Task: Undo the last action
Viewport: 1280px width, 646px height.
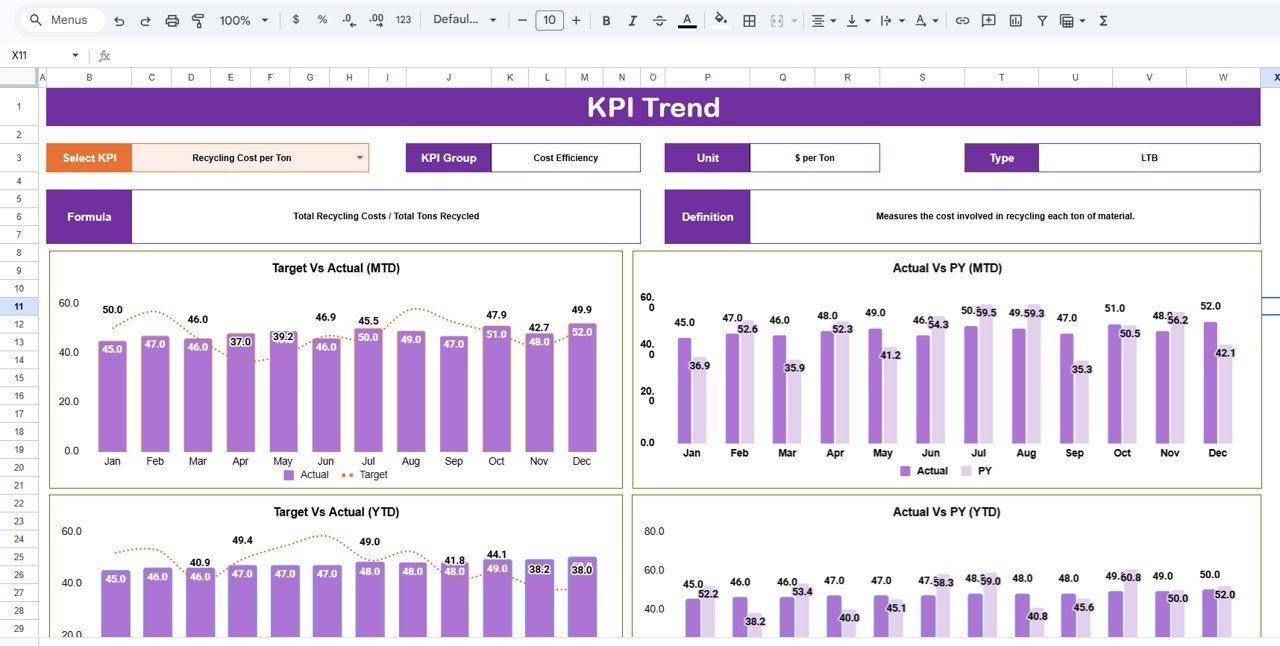Action: (119, 20)
